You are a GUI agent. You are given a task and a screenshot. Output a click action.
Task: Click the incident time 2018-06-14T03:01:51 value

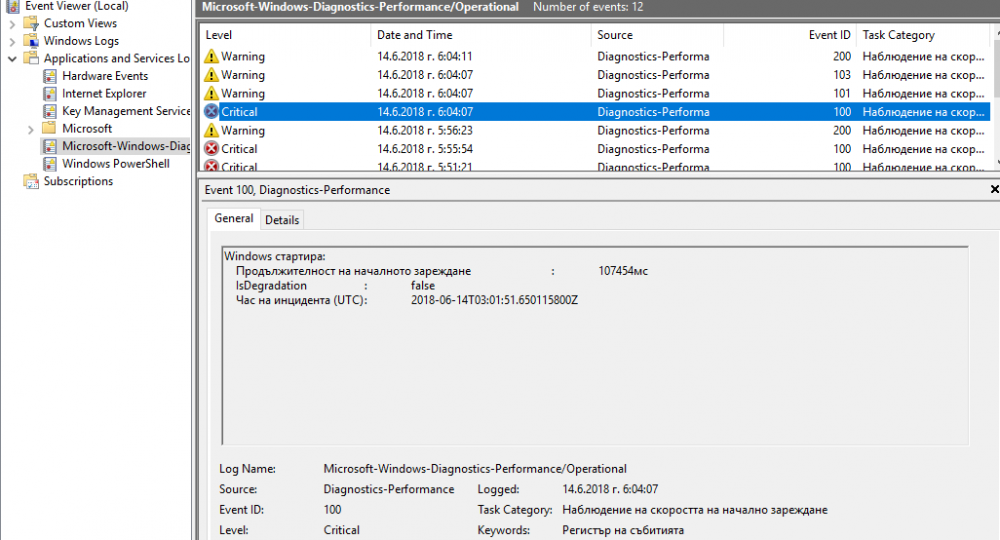point(494,300)
